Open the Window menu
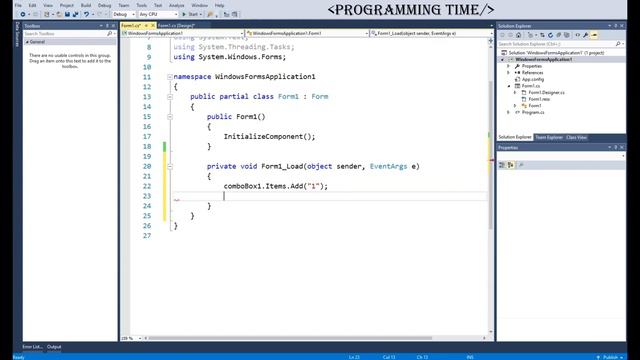 (199, 5)
